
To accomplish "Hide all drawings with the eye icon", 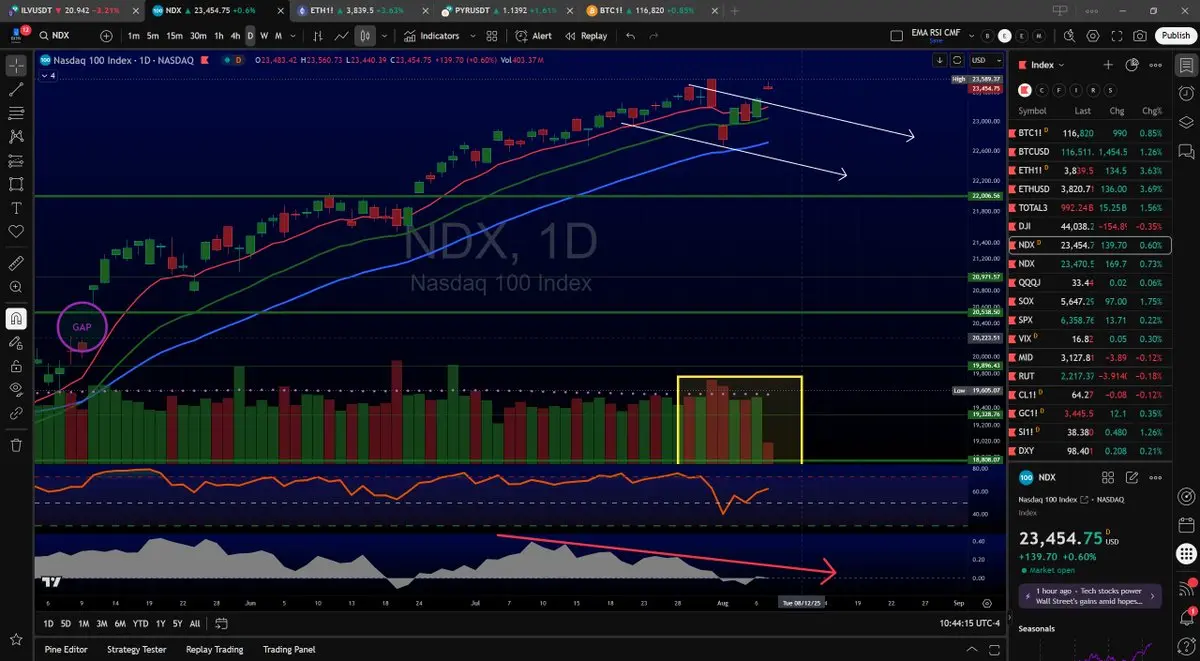I will click(x=16, y=389).
